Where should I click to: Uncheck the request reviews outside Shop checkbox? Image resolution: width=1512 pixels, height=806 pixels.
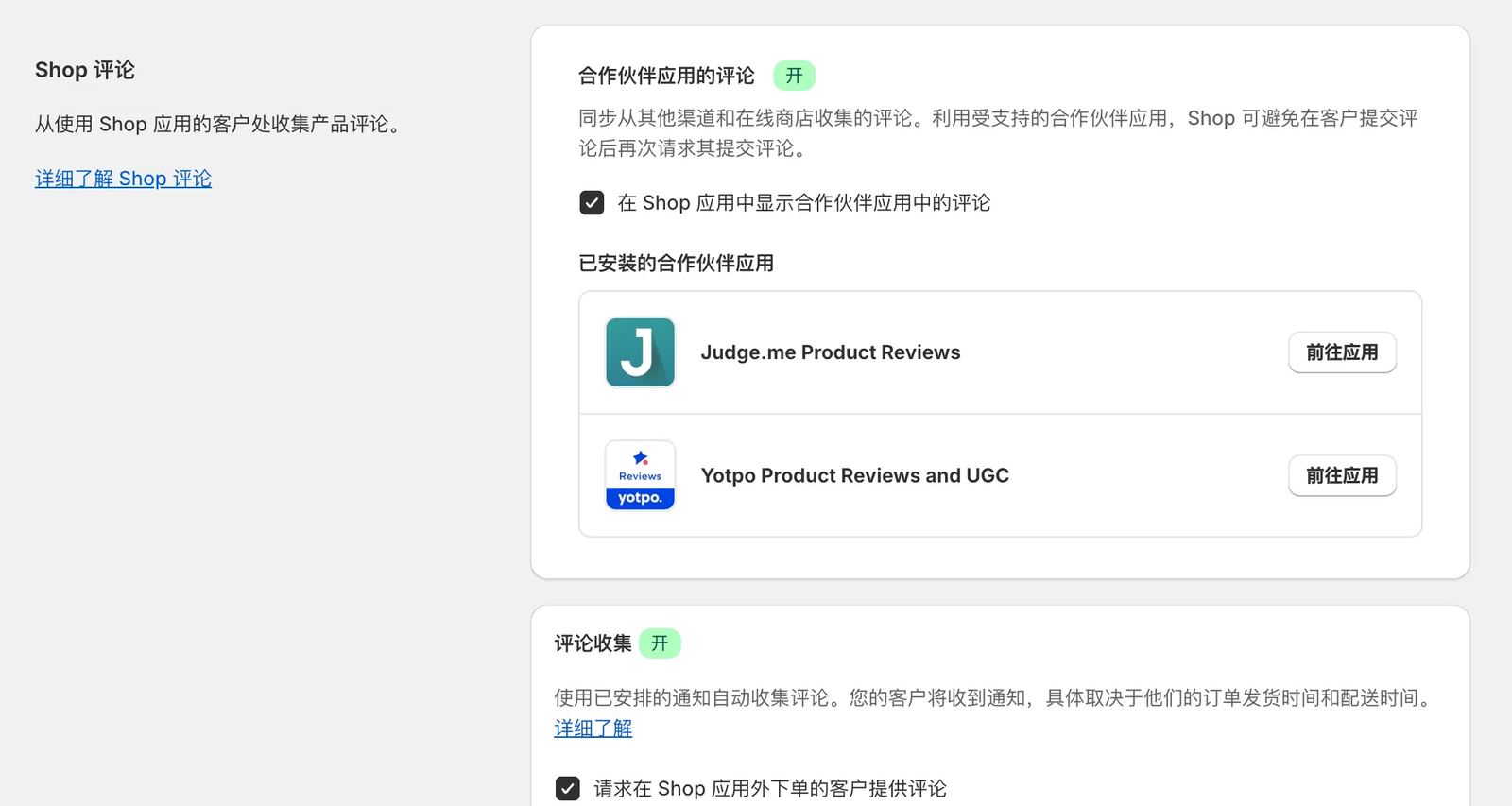pyautogui.click(x=568, y=788)
